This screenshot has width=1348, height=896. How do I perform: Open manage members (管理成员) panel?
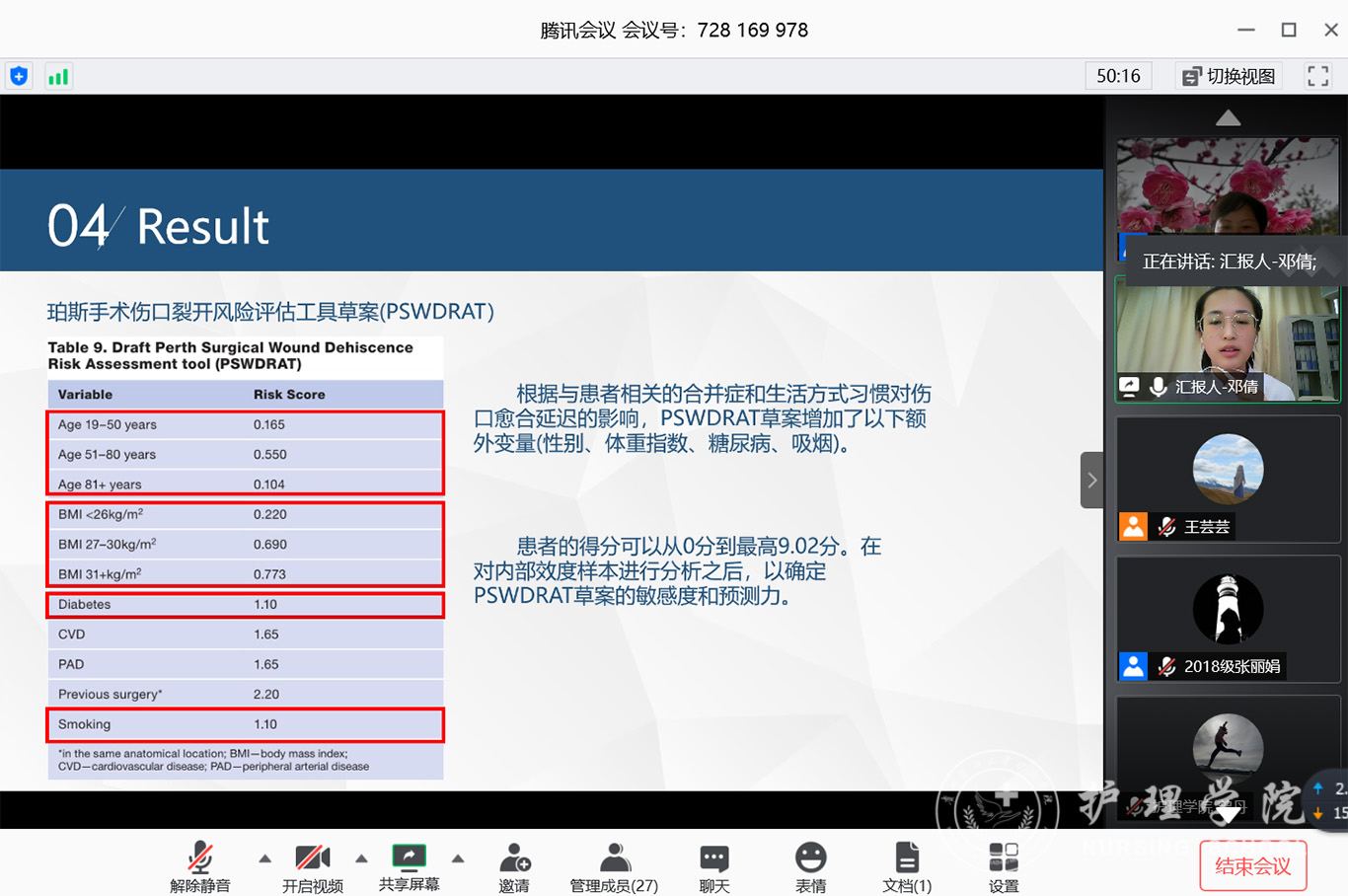614,866
